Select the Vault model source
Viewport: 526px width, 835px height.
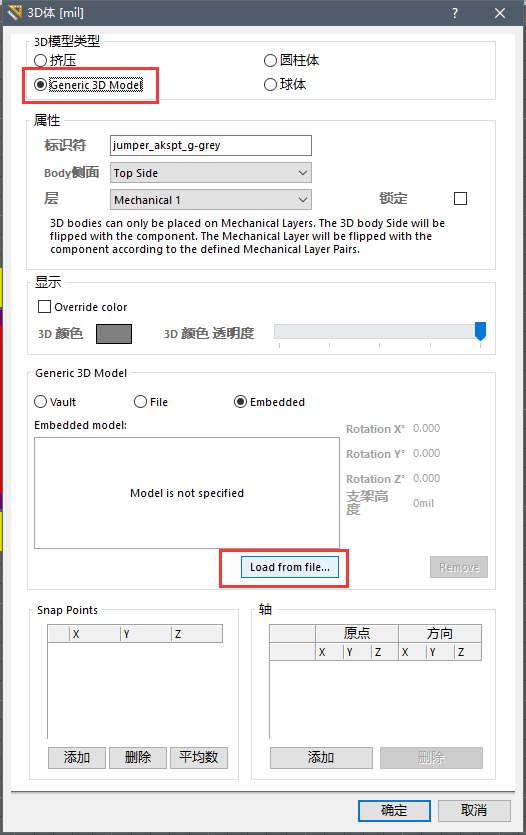point(55,402)
